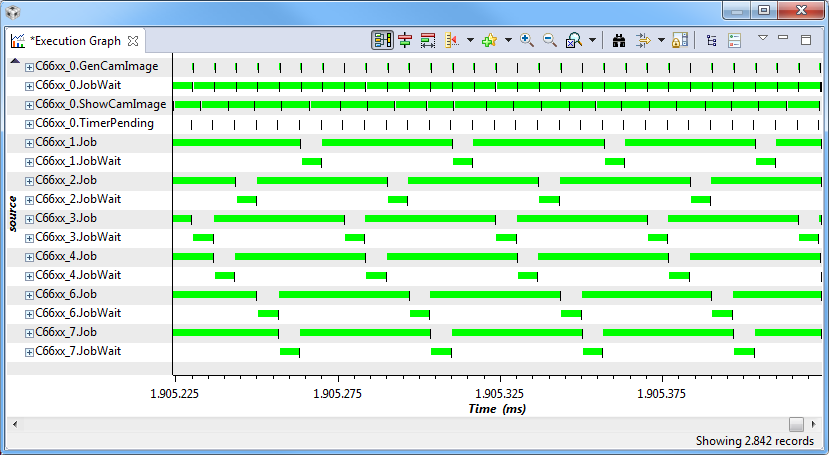Click the tree hierarchy view icon
The image size is (829, 455).
tap(712, 40)
